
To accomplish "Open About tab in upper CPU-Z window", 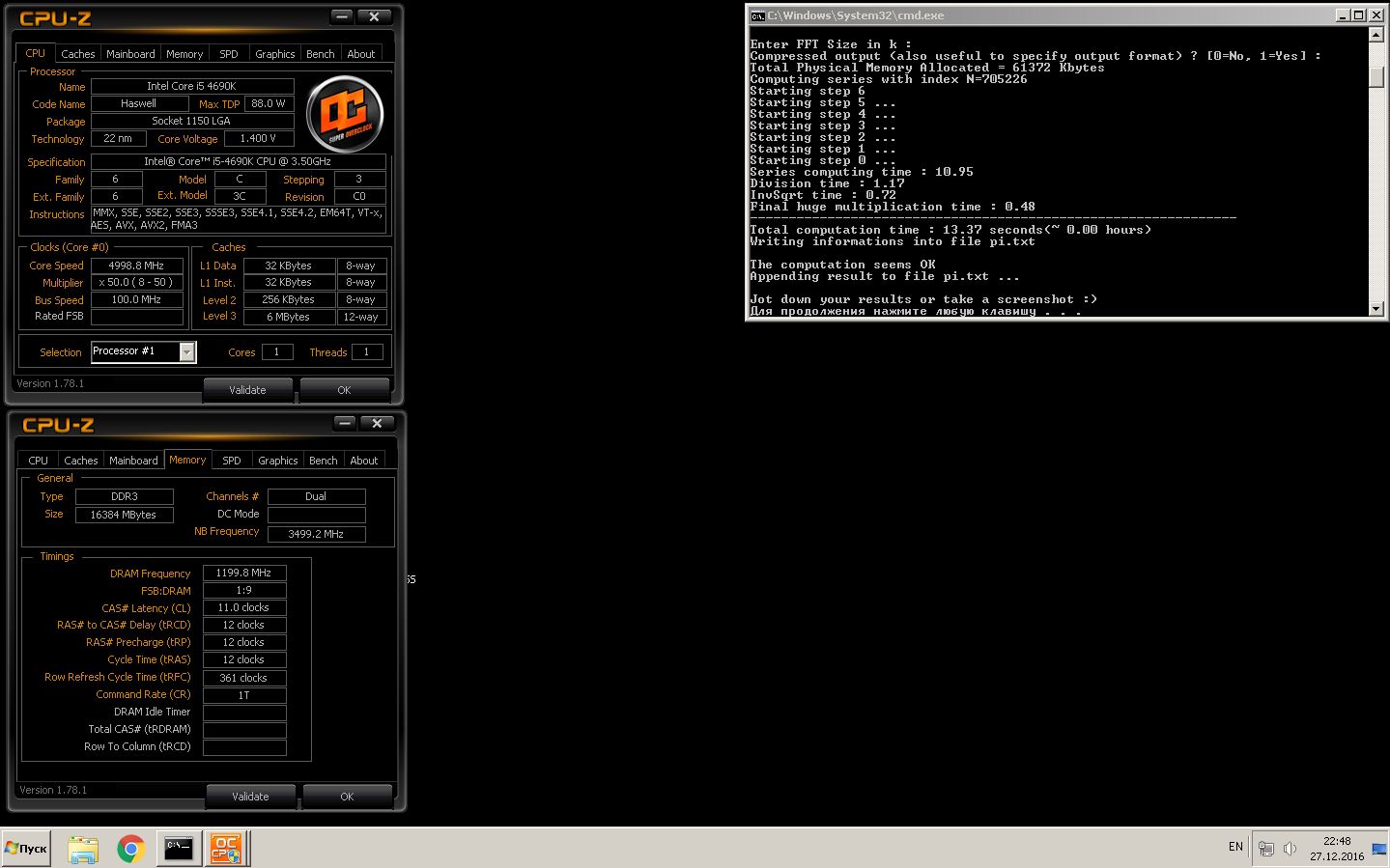I will click(361, 54).
